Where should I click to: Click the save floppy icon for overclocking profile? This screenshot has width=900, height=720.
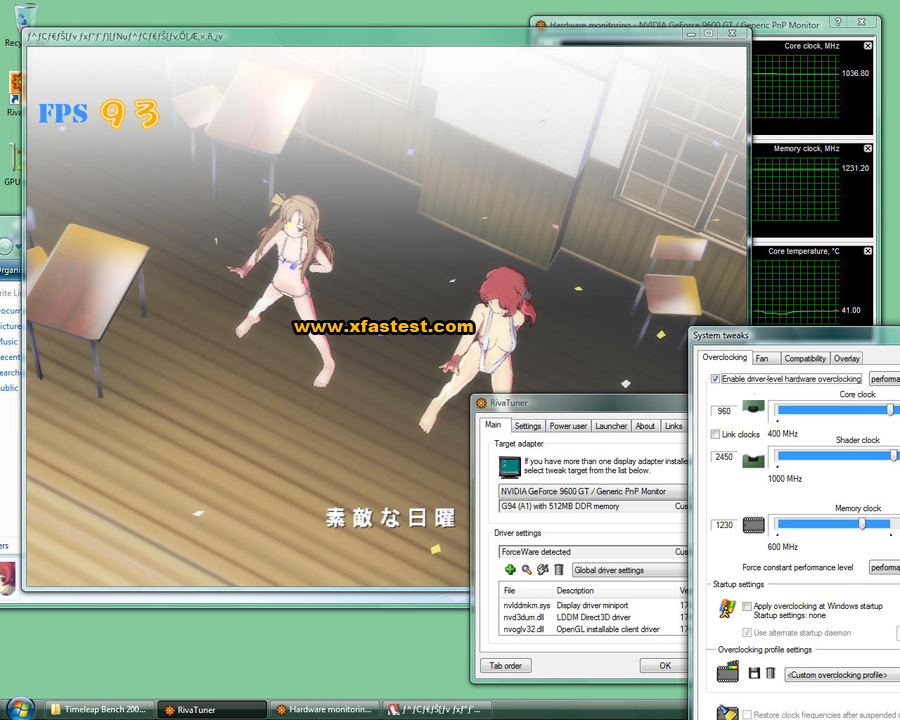(753, 674)
